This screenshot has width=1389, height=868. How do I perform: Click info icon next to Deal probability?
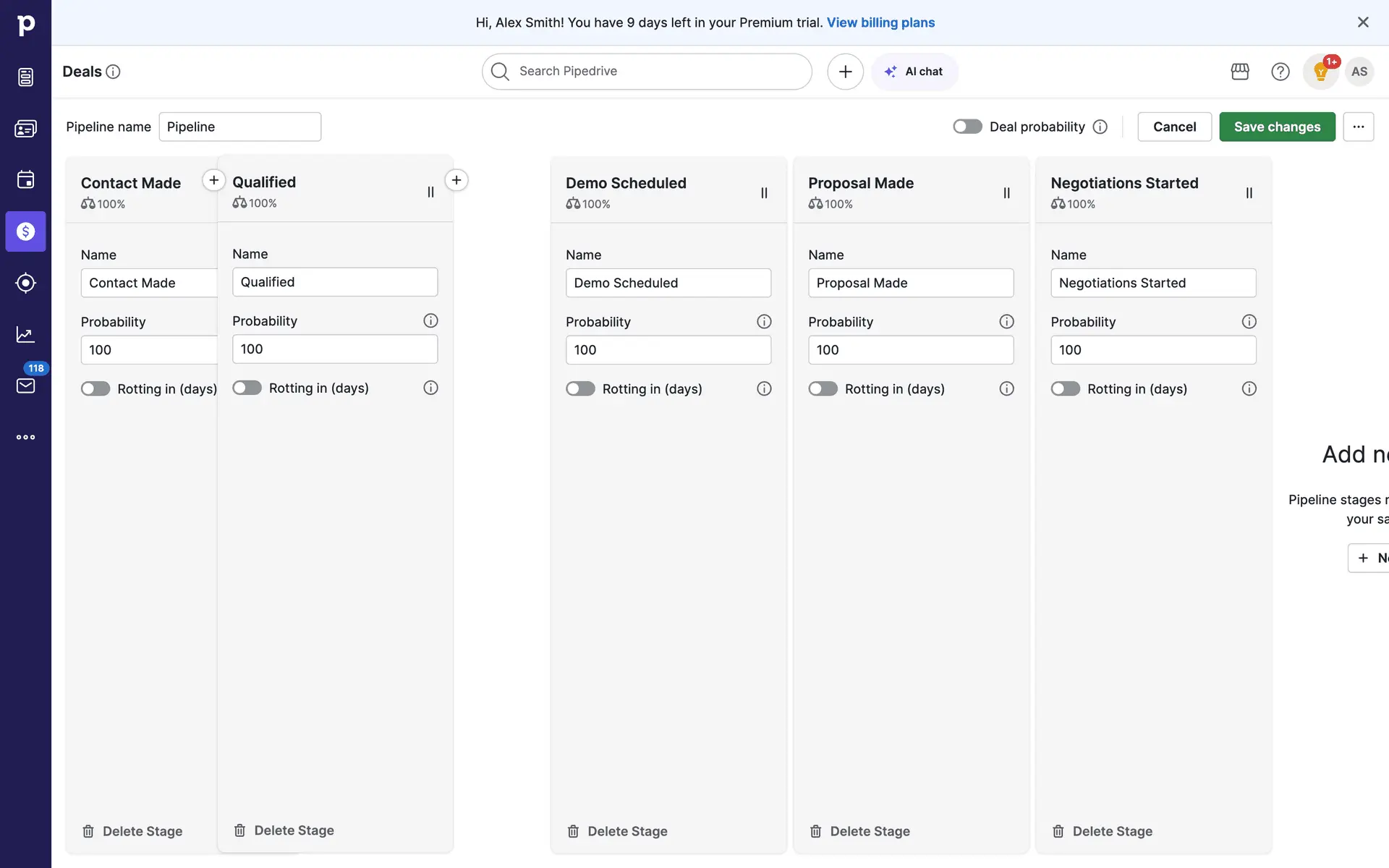click(1100, 127)
